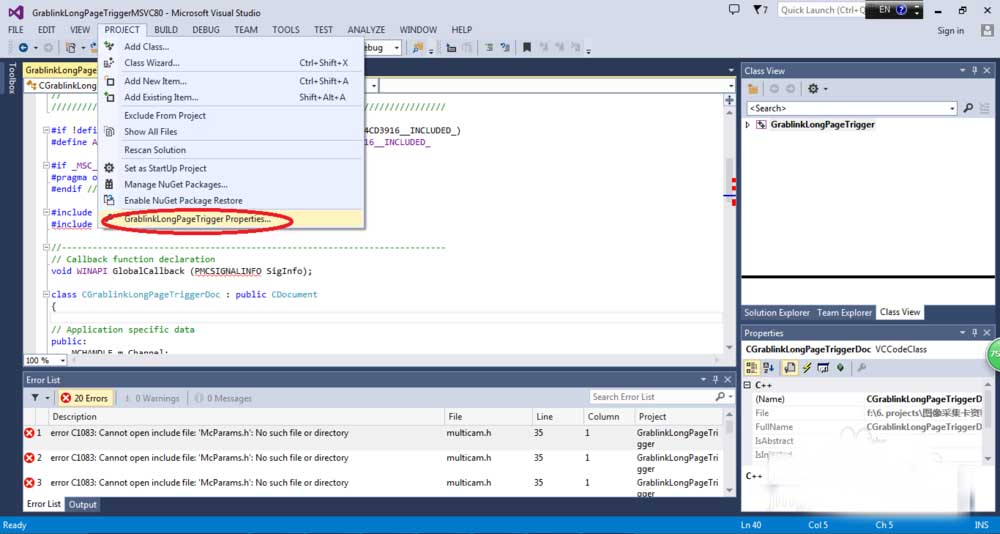Click the feedback speech bubble icon

pyautogui.click(x=734, y=10)
